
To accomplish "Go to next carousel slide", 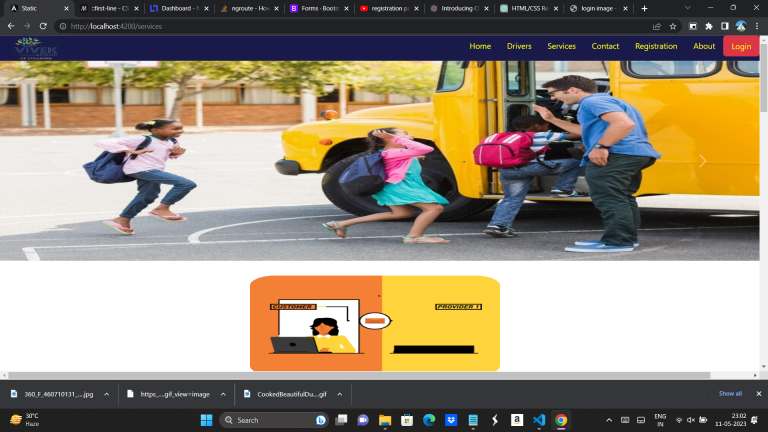I will click(x=702, y=161).
